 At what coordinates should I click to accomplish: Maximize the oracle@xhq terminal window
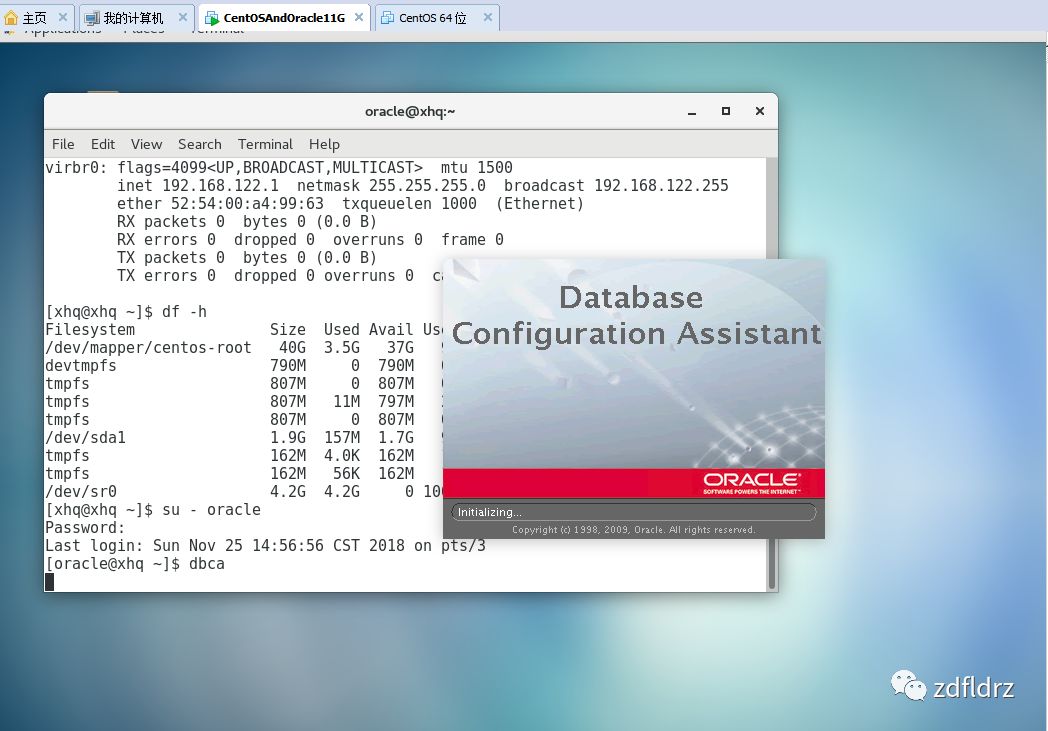pyautogui.click(x=726, y=111)
